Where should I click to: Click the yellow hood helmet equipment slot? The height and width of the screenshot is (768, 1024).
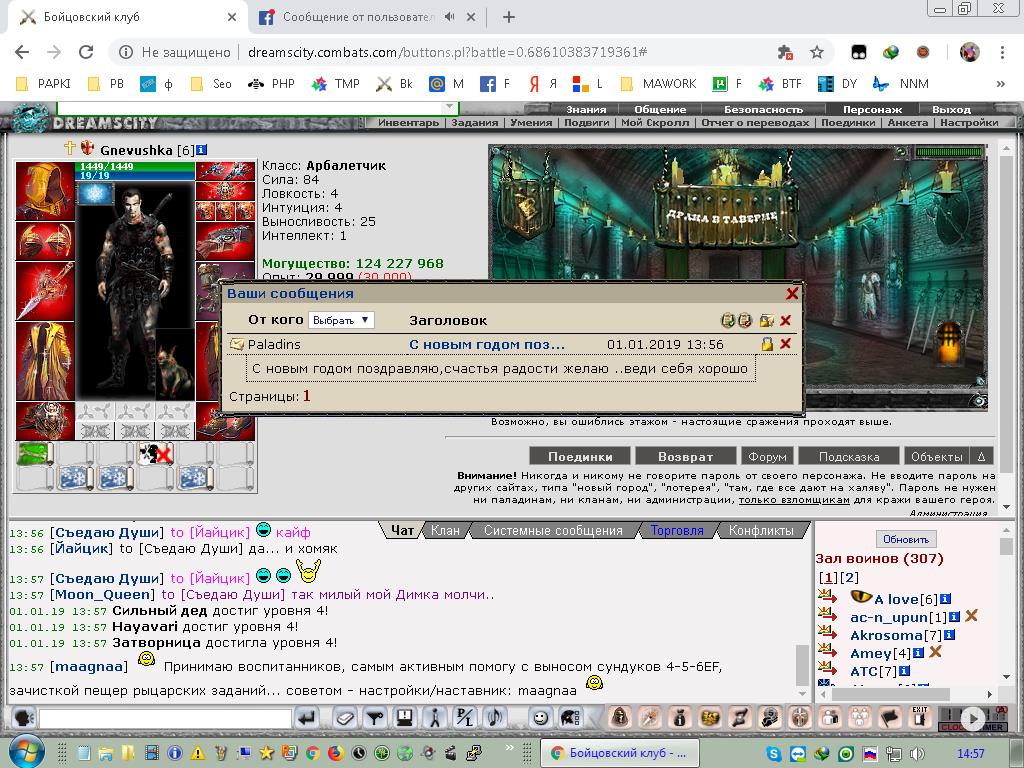pos(44,191)
